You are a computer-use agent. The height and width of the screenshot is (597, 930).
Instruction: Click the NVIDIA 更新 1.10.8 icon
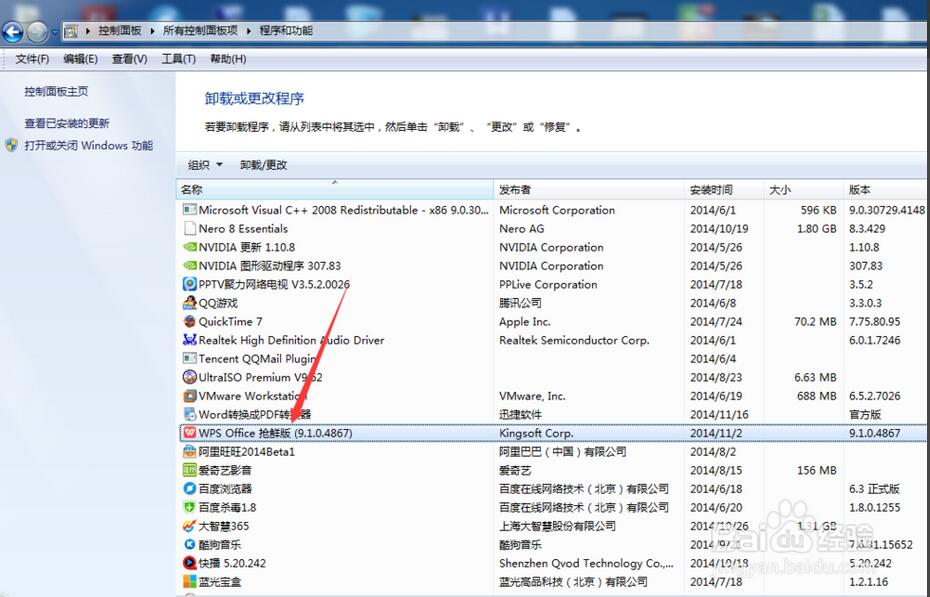click(189, 247)
